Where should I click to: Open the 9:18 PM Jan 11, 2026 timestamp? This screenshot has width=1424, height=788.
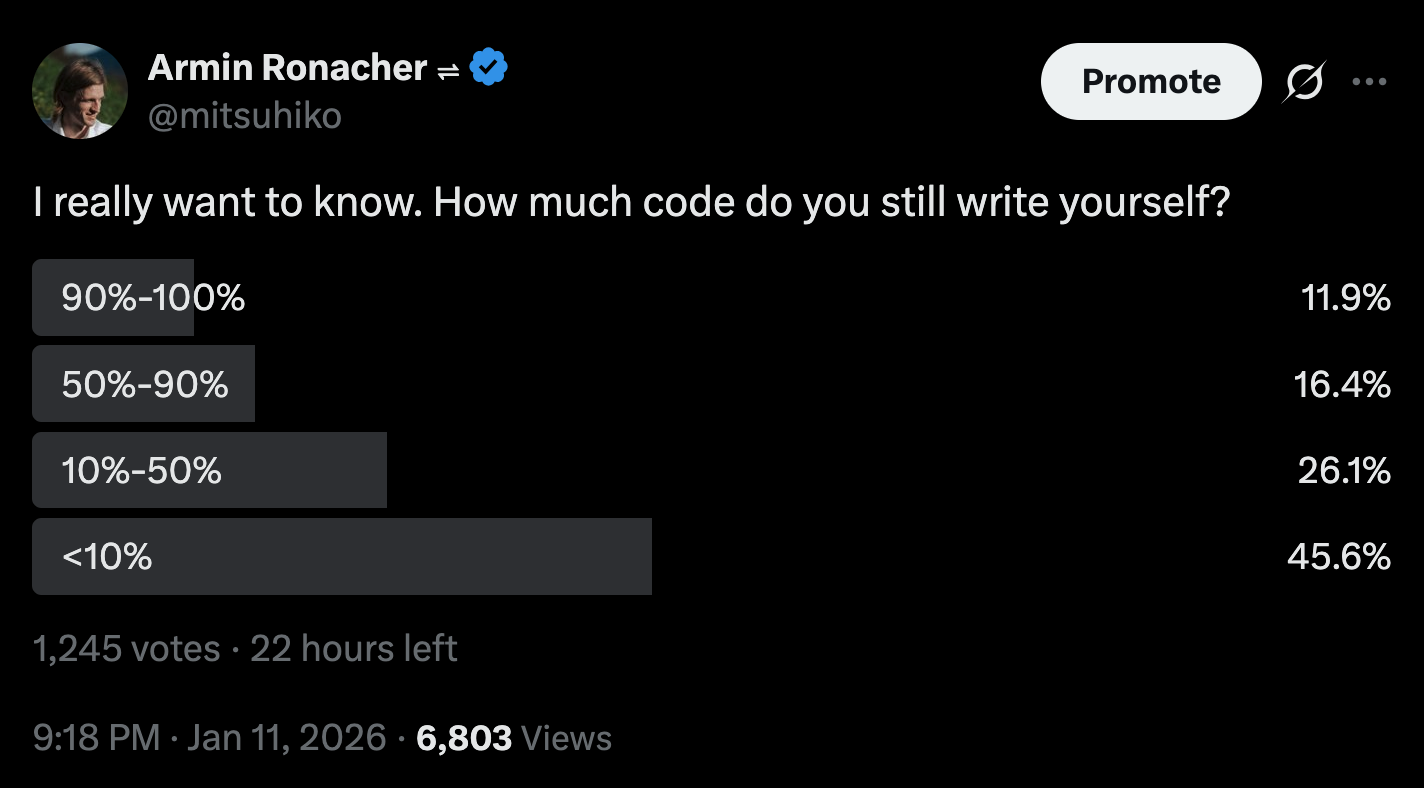[209, 738]
